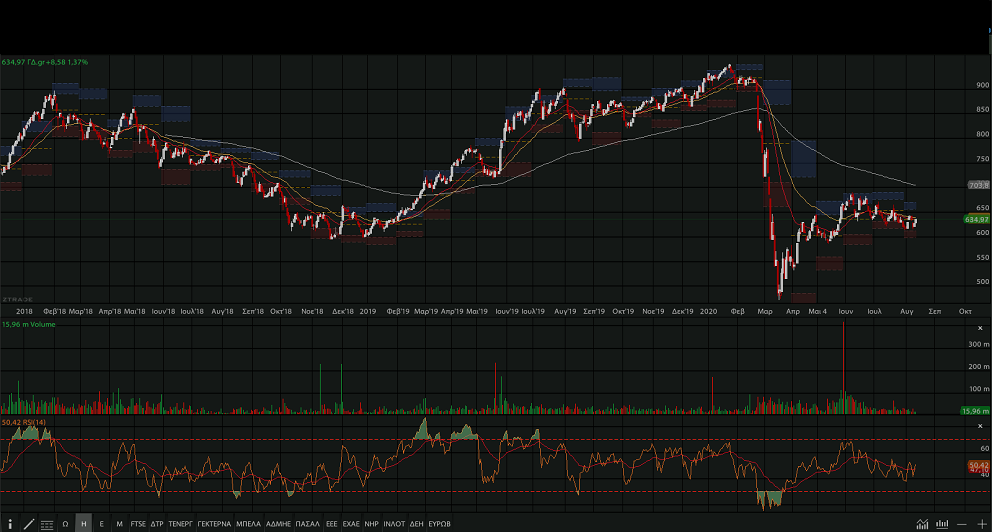993x532 pixels.
Task: Select the ΕΥΡΩΒ symbol shortcut
Action: [x=439, y=524]
